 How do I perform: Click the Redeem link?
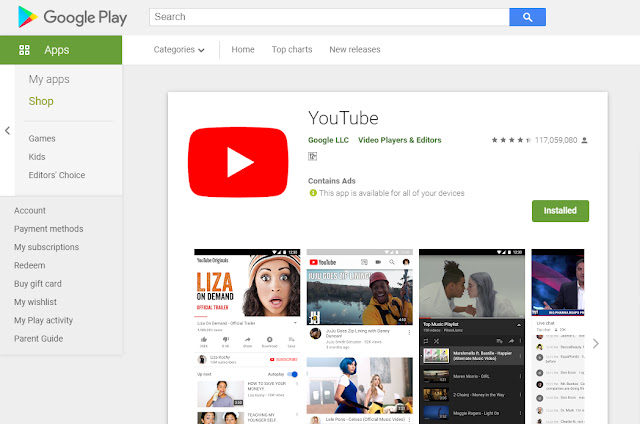point(29,265)
